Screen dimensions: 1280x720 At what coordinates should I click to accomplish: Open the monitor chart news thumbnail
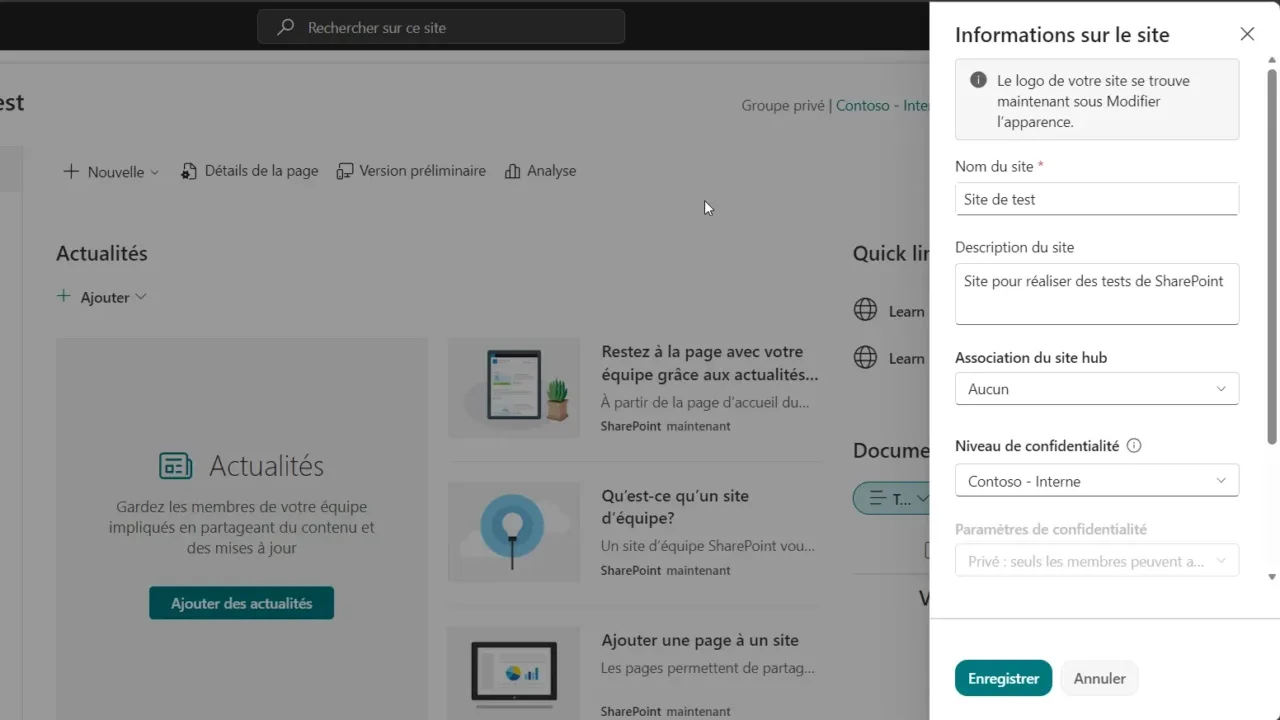coord(514,672)
